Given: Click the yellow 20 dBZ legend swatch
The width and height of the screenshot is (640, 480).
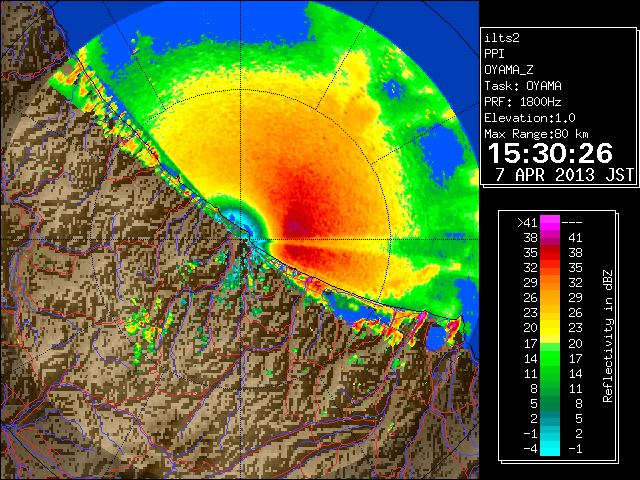Looking at the screenshot, I should [x=550, y=328].
